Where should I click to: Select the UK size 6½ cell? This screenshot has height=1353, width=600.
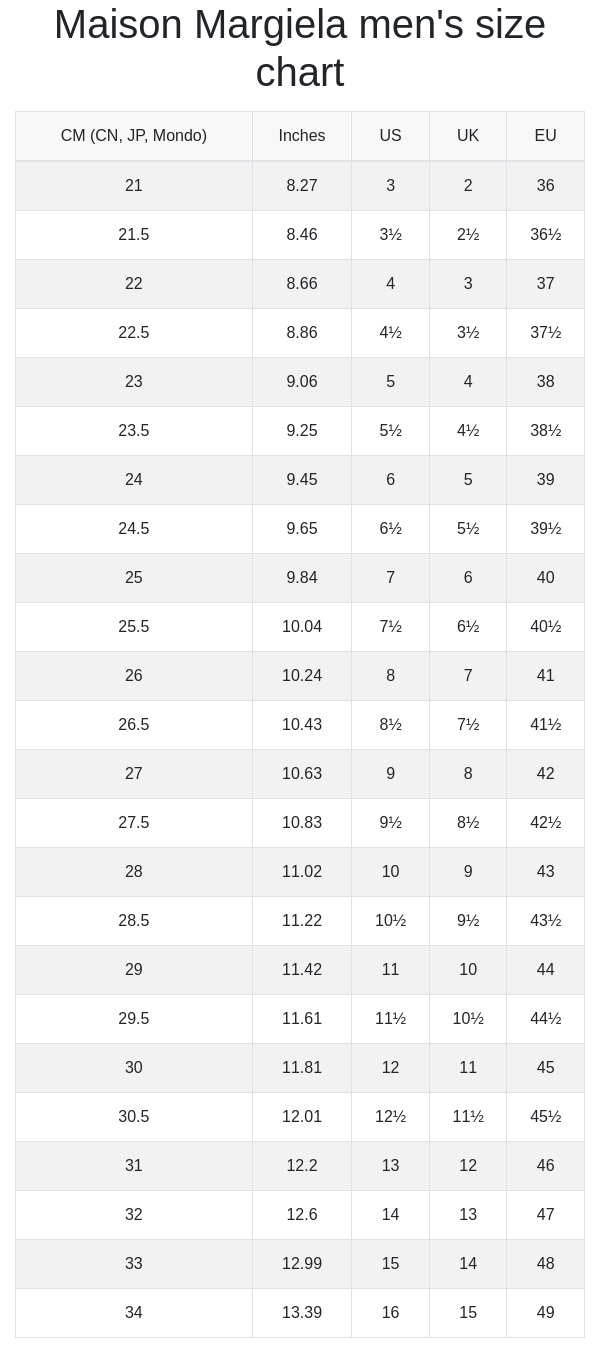pos(468,626)
